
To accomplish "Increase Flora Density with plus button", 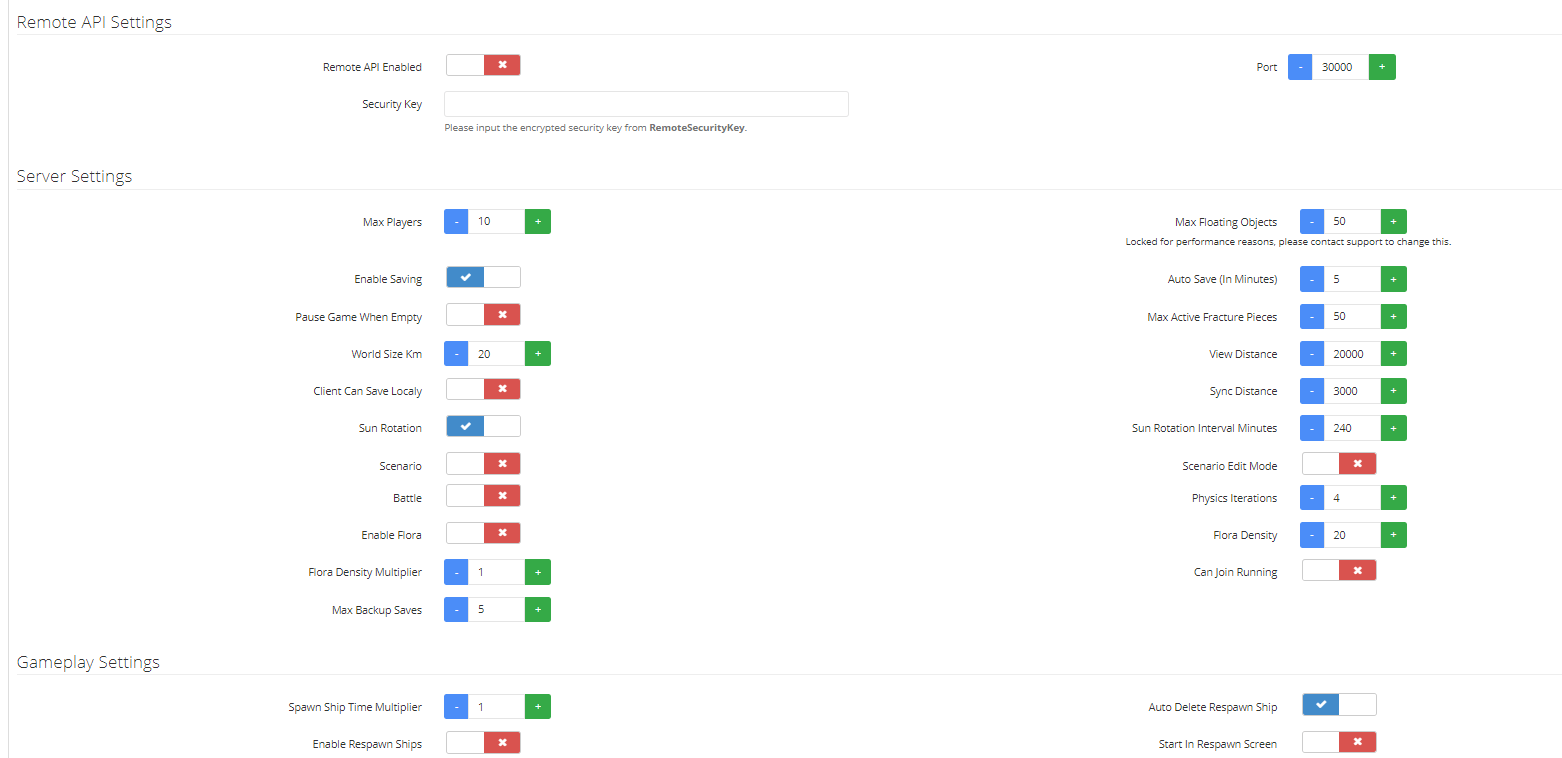I will 1393,535.
